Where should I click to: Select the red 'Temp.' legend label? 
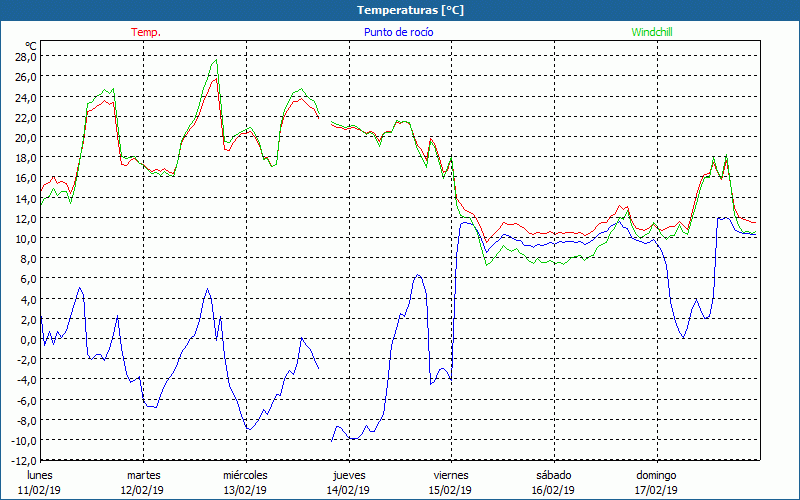(146, 32)
